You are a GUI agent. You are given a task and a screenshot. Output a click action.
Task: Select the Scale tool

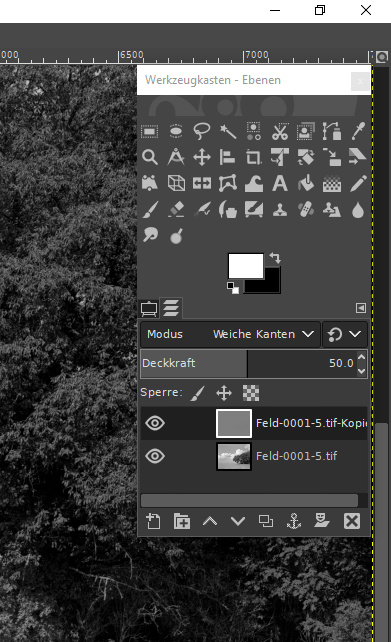pyautogui.click(x=332, y=157)
